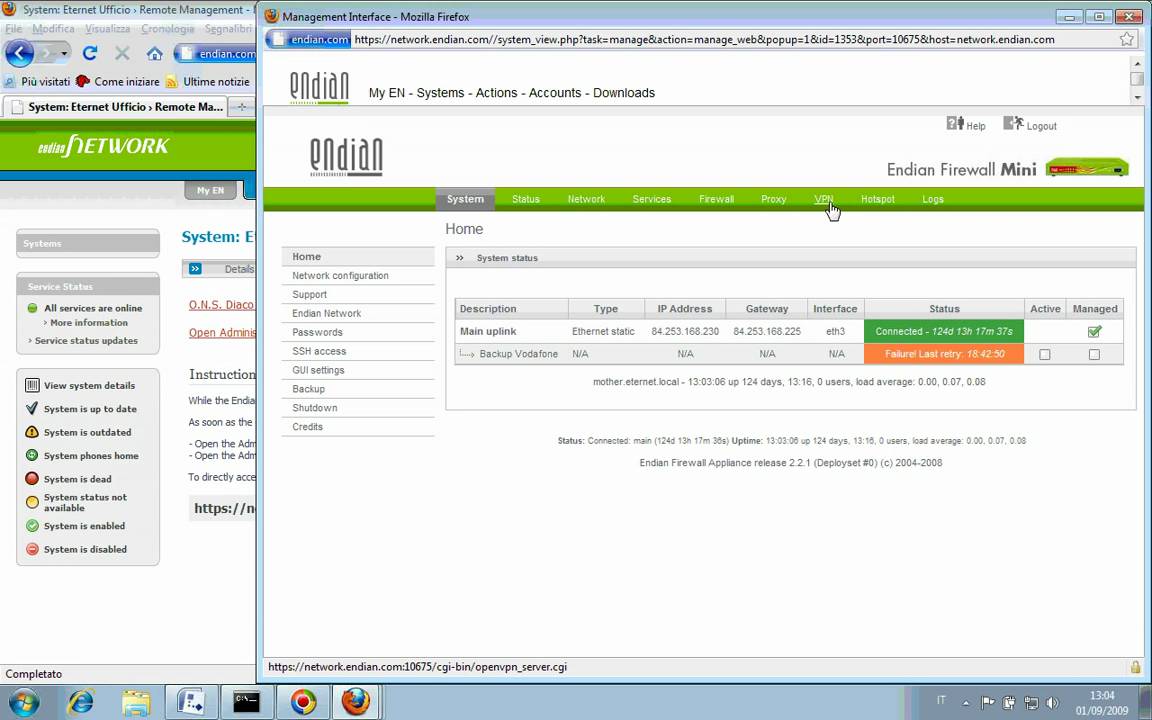This screenshot has height=720, width=1152.
Task: Reload the page in background Firefox window
Action: [x=90, y=53]
